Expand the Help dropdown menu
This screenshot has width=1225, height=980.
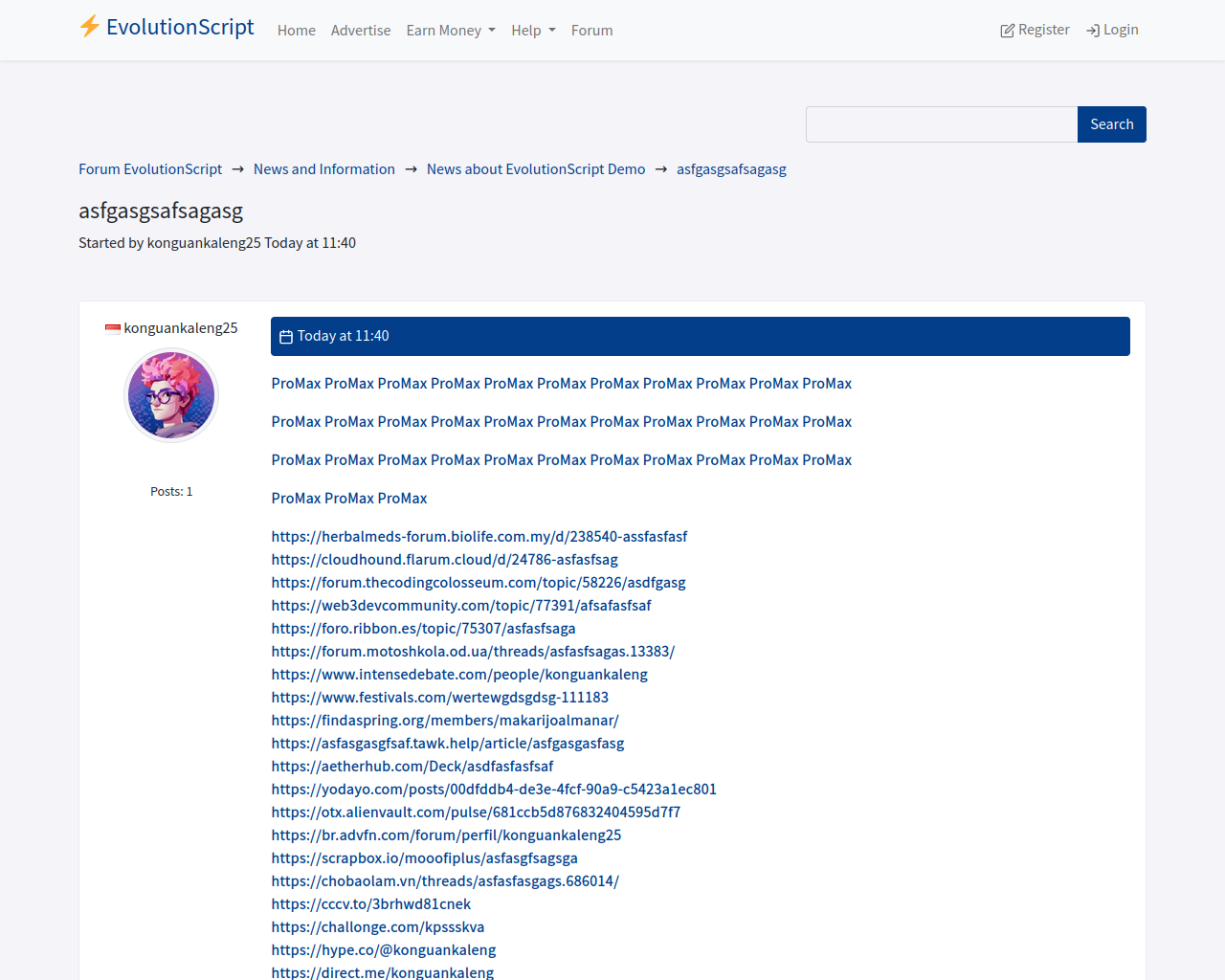pyautogui.click(x=533, y=31)
